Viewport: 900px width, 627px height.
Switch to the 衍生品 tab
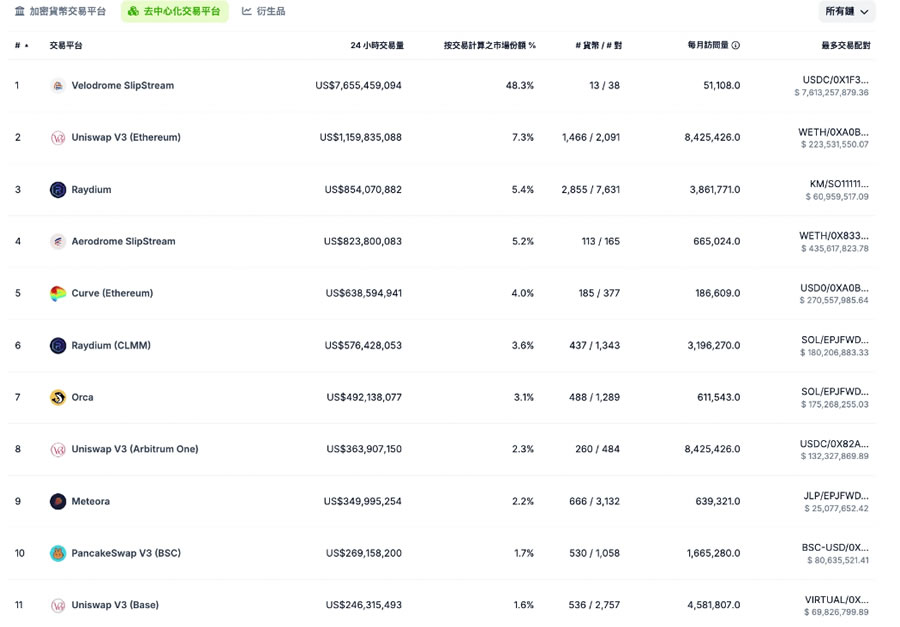(x=263, y=11)
